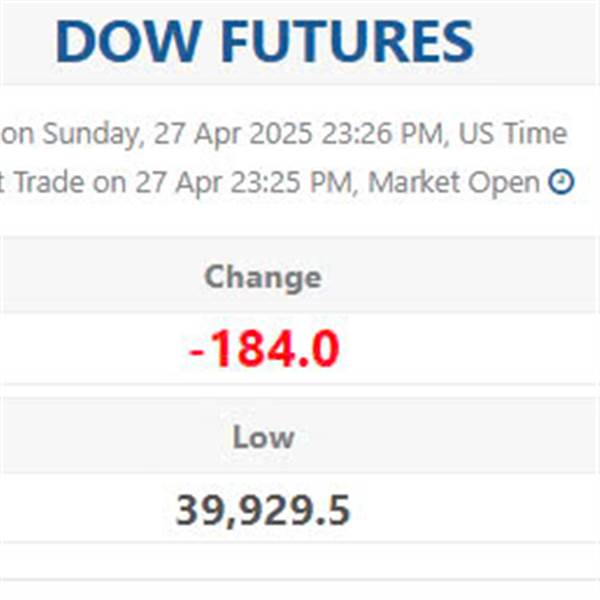Click the empty row below the Low value
Image resolution: width=600 pixels, height=600 pixels.
tap(300, 560)
